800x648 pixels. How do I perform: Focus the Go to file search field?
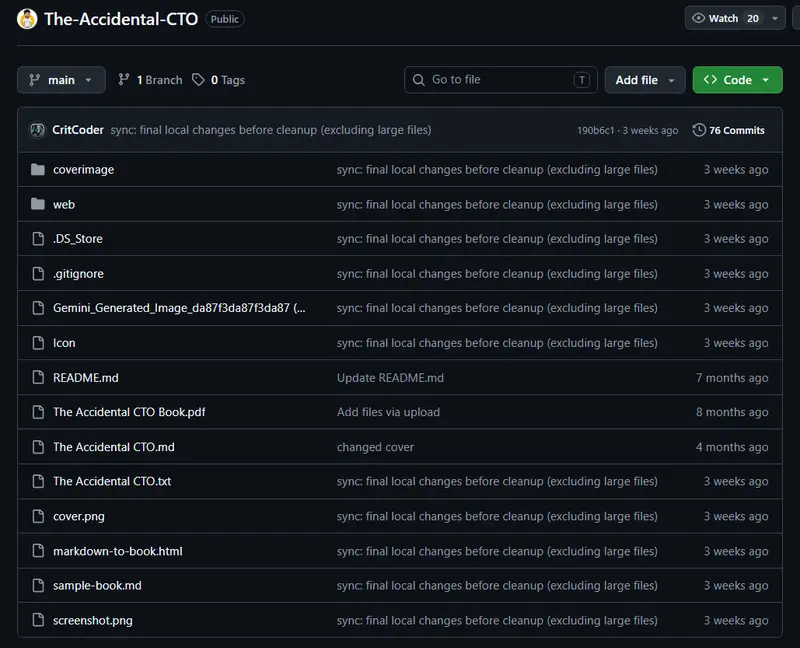(501, 80)
